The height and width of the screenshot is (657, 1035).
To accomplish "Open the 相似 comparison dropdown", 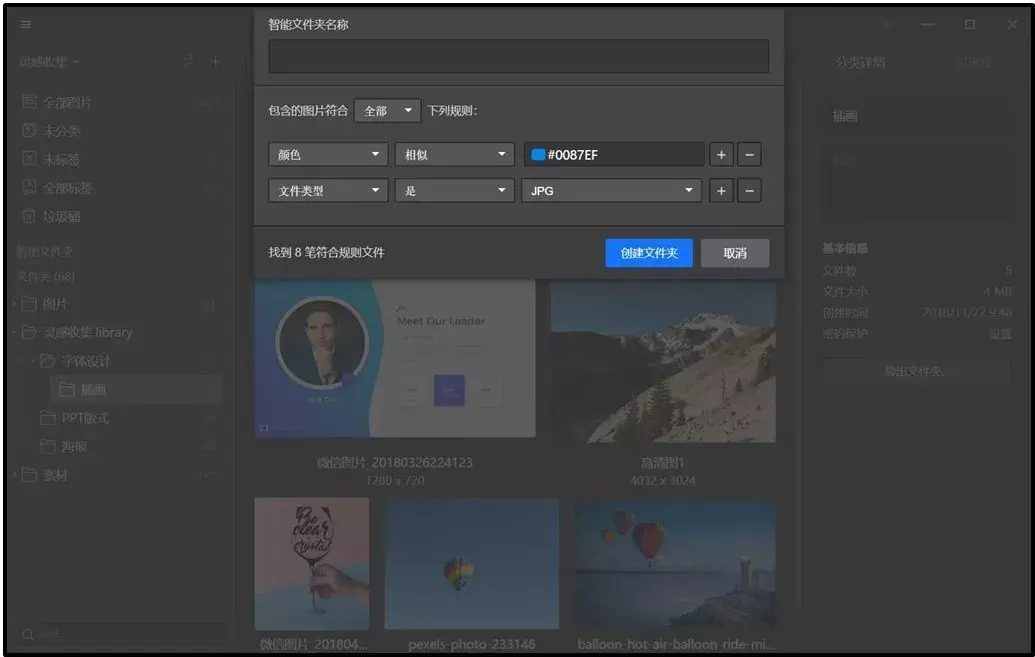I will click(454, 155).
